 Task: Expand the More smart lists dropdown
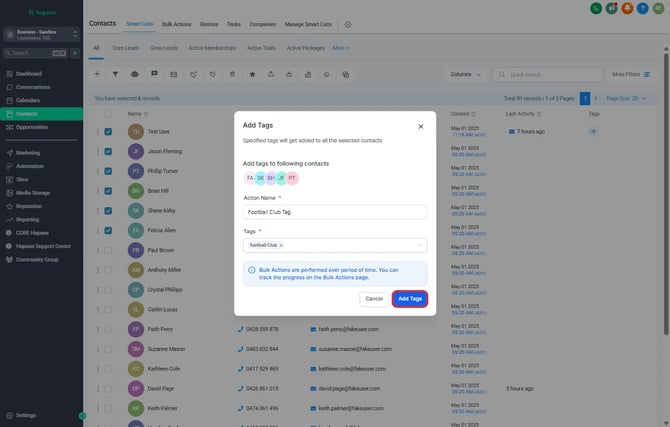[341, 47]
